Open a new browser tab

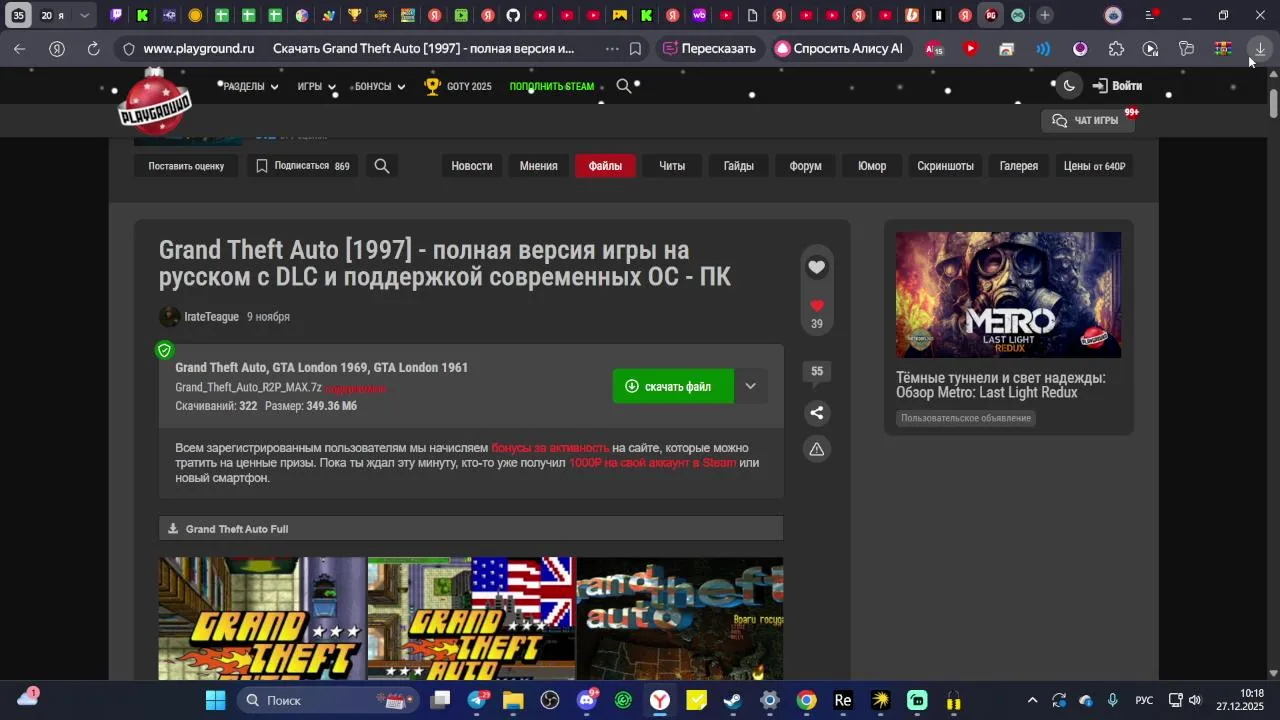point(1044,15)
